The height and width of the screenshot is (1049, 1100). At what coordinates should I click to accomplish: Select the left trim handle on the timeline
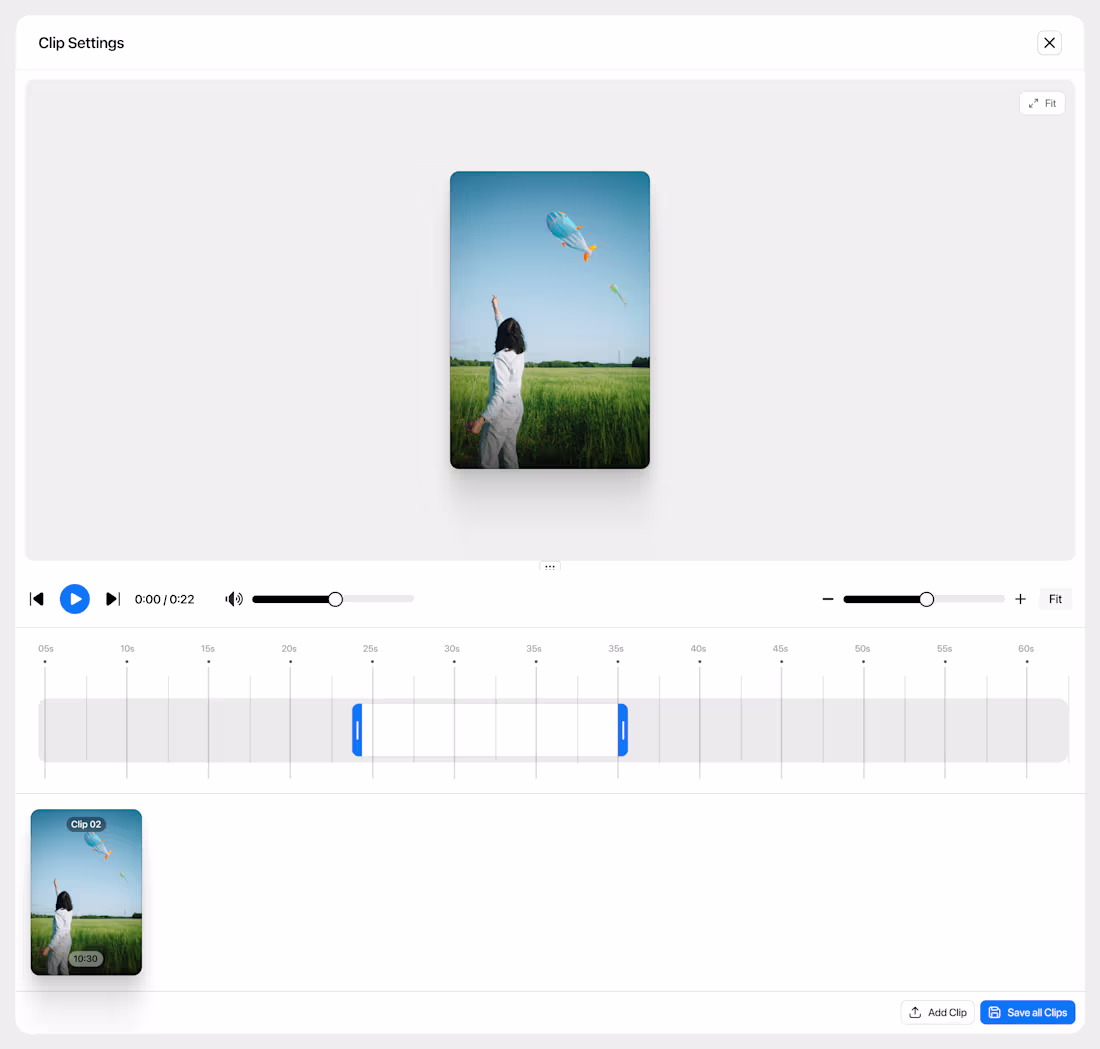[x=356, y=730]
